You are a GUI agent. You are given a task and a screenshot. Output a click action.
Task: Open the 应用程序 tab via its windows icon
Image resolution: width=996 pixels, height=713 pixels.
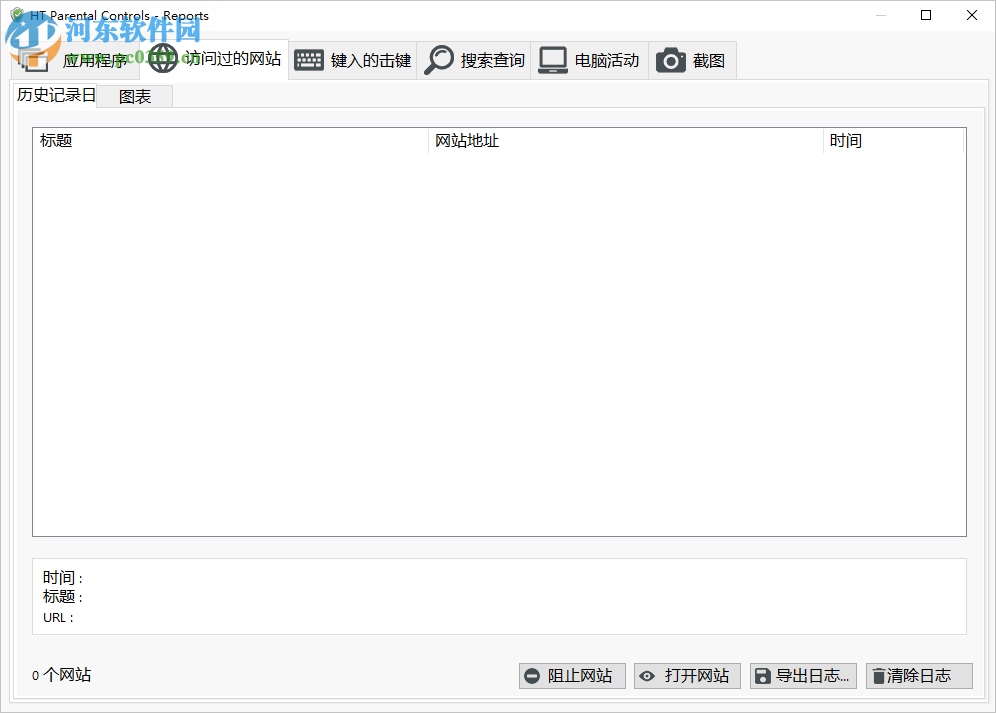[35, 59]
